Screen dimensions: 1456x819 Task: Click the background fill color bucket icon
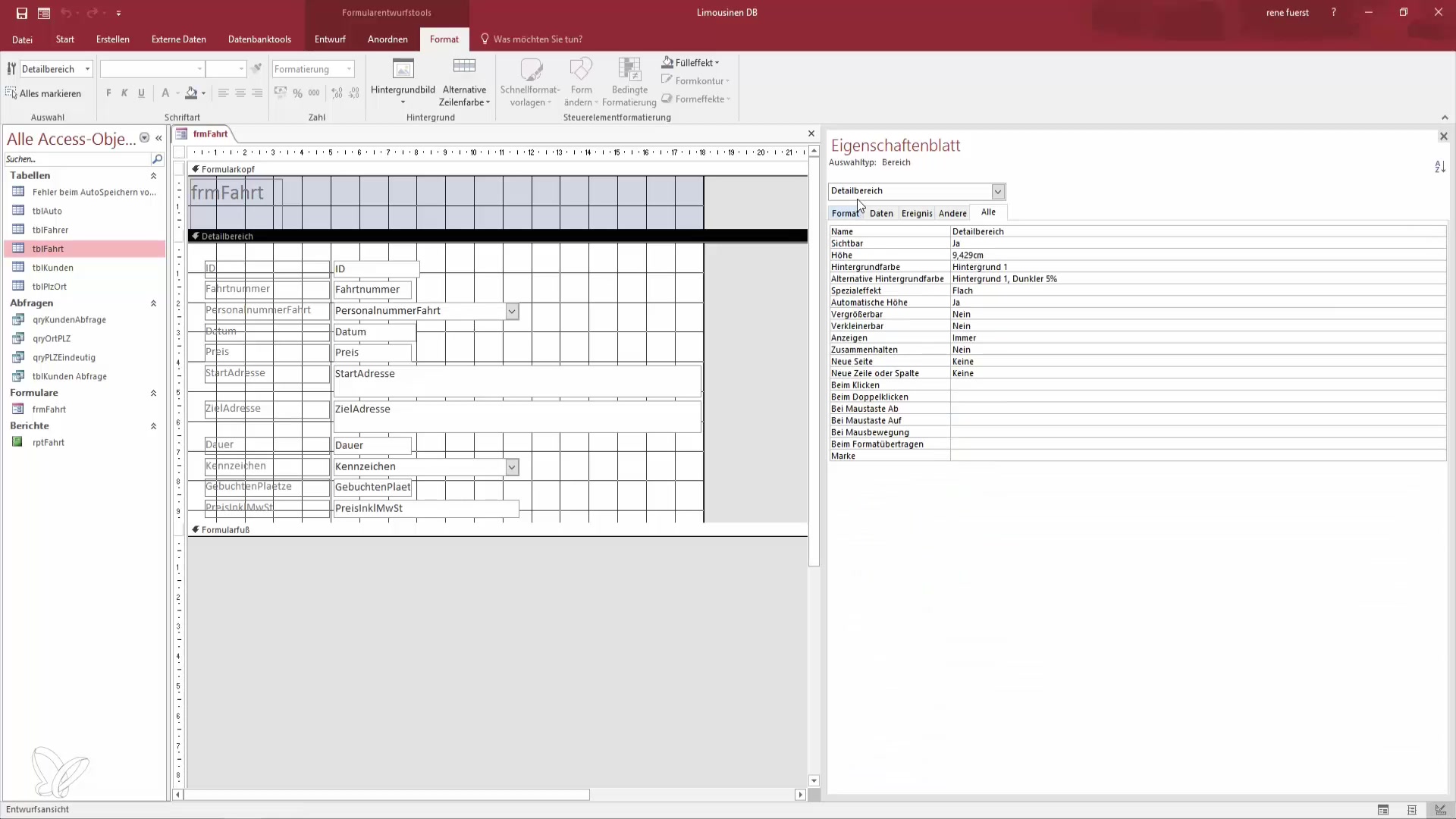click(191, 93)
